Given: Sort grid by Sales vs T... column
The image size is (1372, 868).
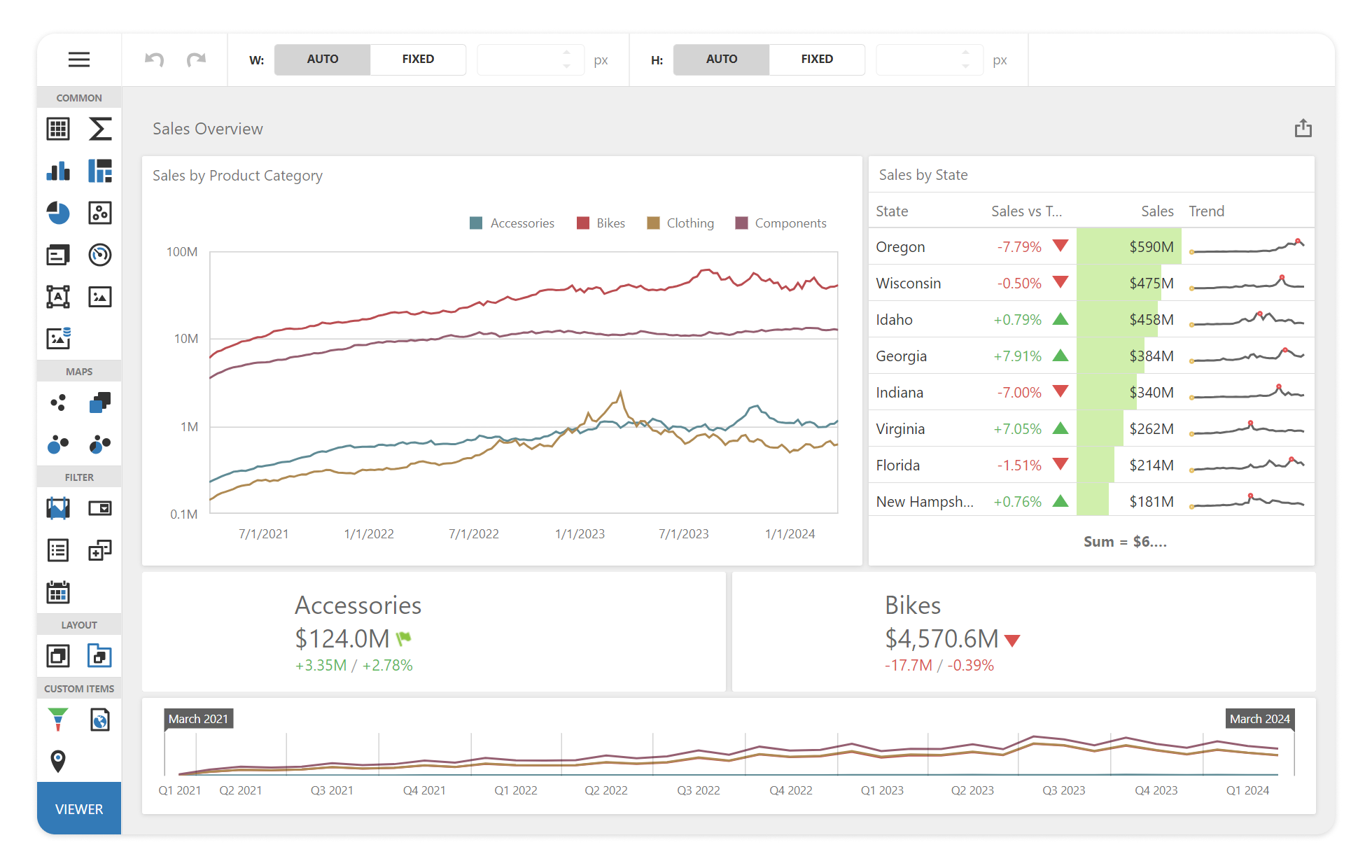Looking at the screenshot, I should pyautogui.click(x=1026, y=211).
